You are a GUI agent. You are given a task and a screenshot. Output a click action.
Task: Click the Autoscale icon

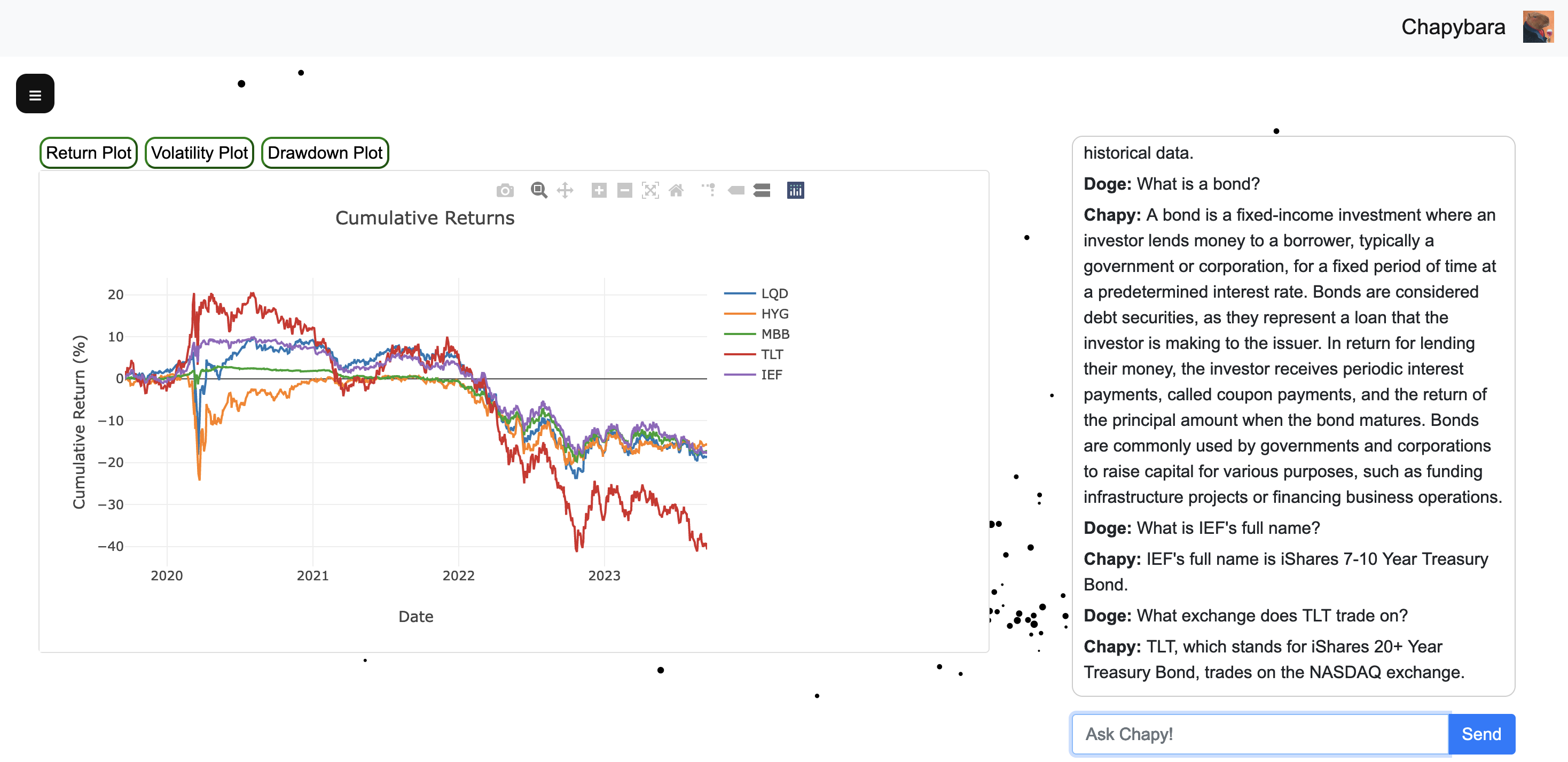[x=650, y=191]
